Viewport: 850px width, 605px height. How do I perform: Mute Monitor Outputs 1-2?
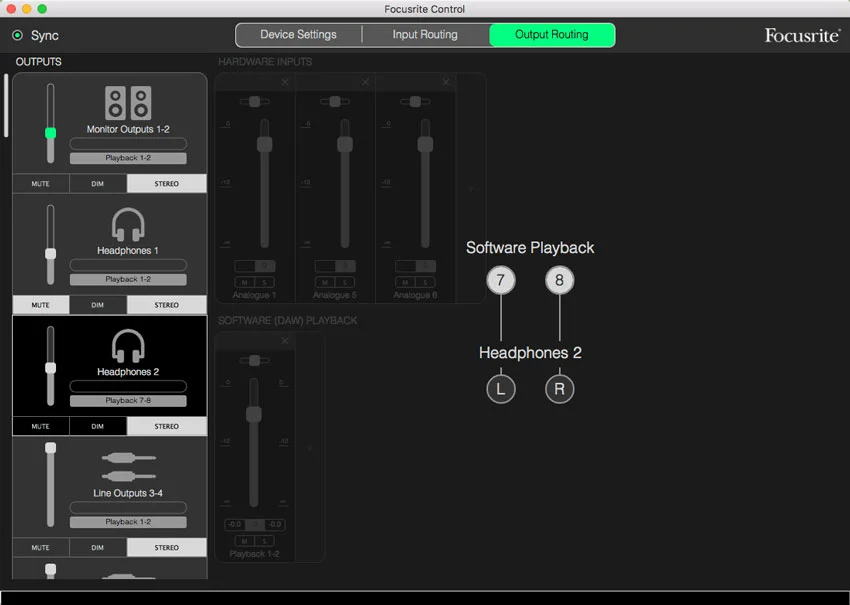pyautogui.click(x=41, y=184)
